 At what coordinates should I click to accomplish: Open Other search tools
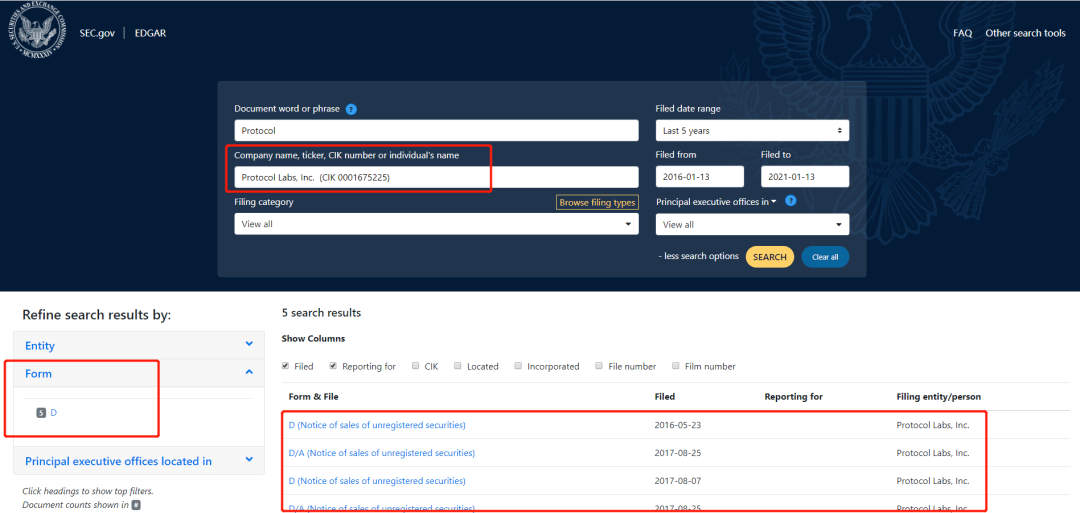click(1025, 33)
